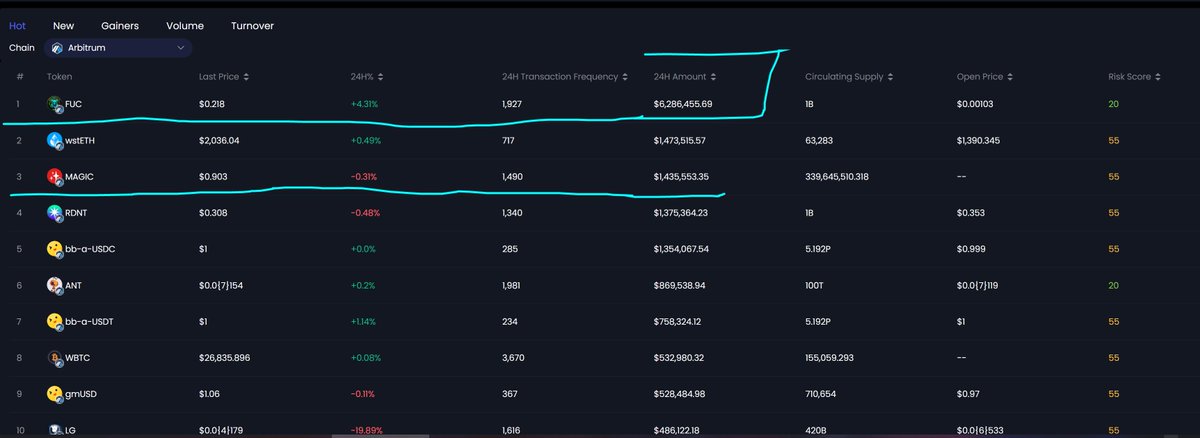Open the New tab
The width and height of the screenshot is (1200, 438).
(64, 25)
